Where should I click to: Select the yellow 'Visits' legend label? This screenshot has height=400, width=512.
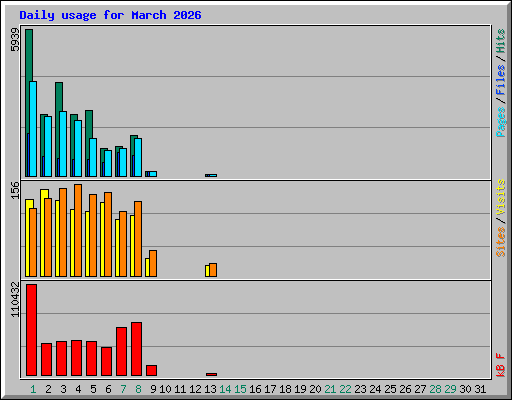click(x=501, y=197)
